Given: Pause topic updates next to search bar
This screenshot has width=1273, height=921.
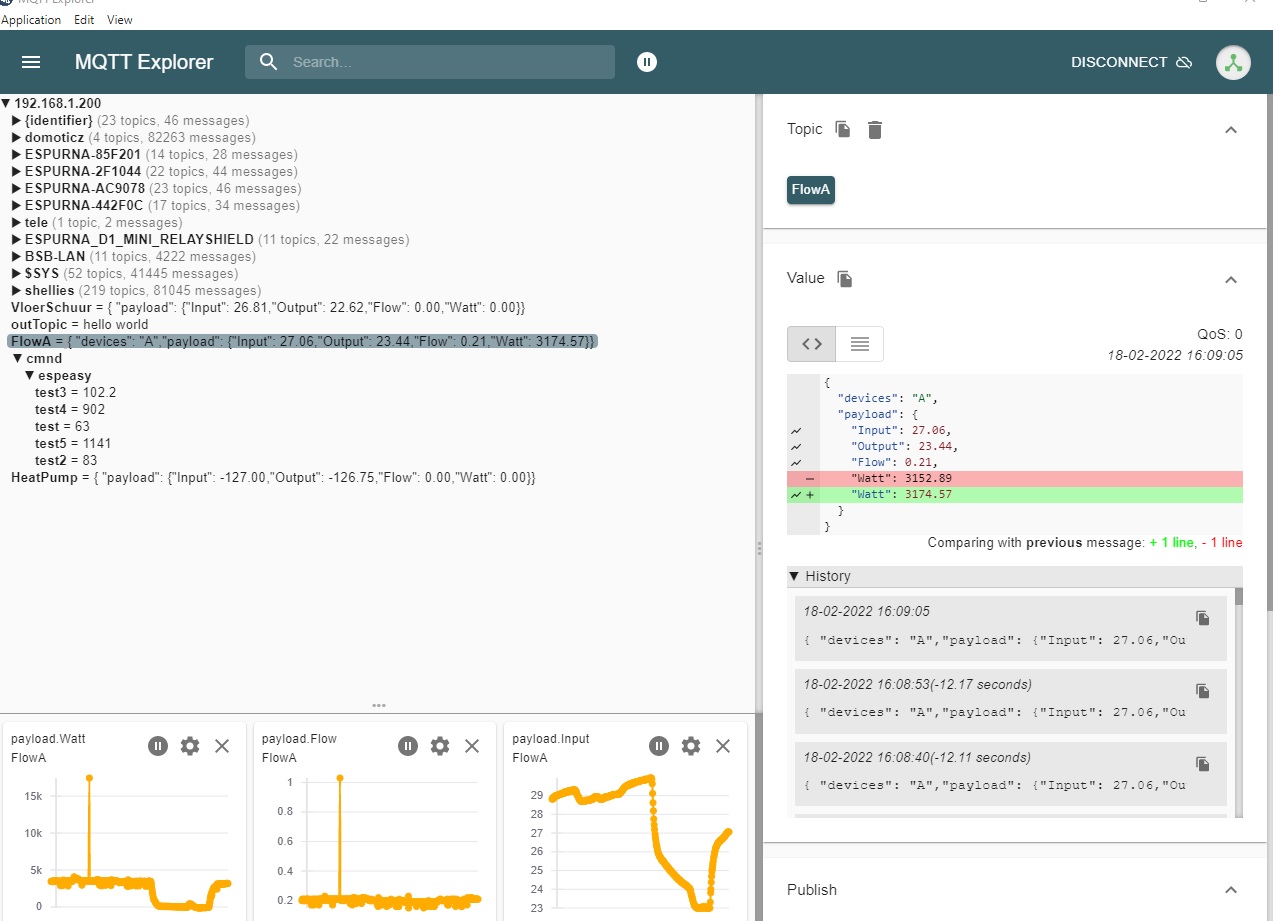Looking at the screenshot, I should tap(647, 62).
